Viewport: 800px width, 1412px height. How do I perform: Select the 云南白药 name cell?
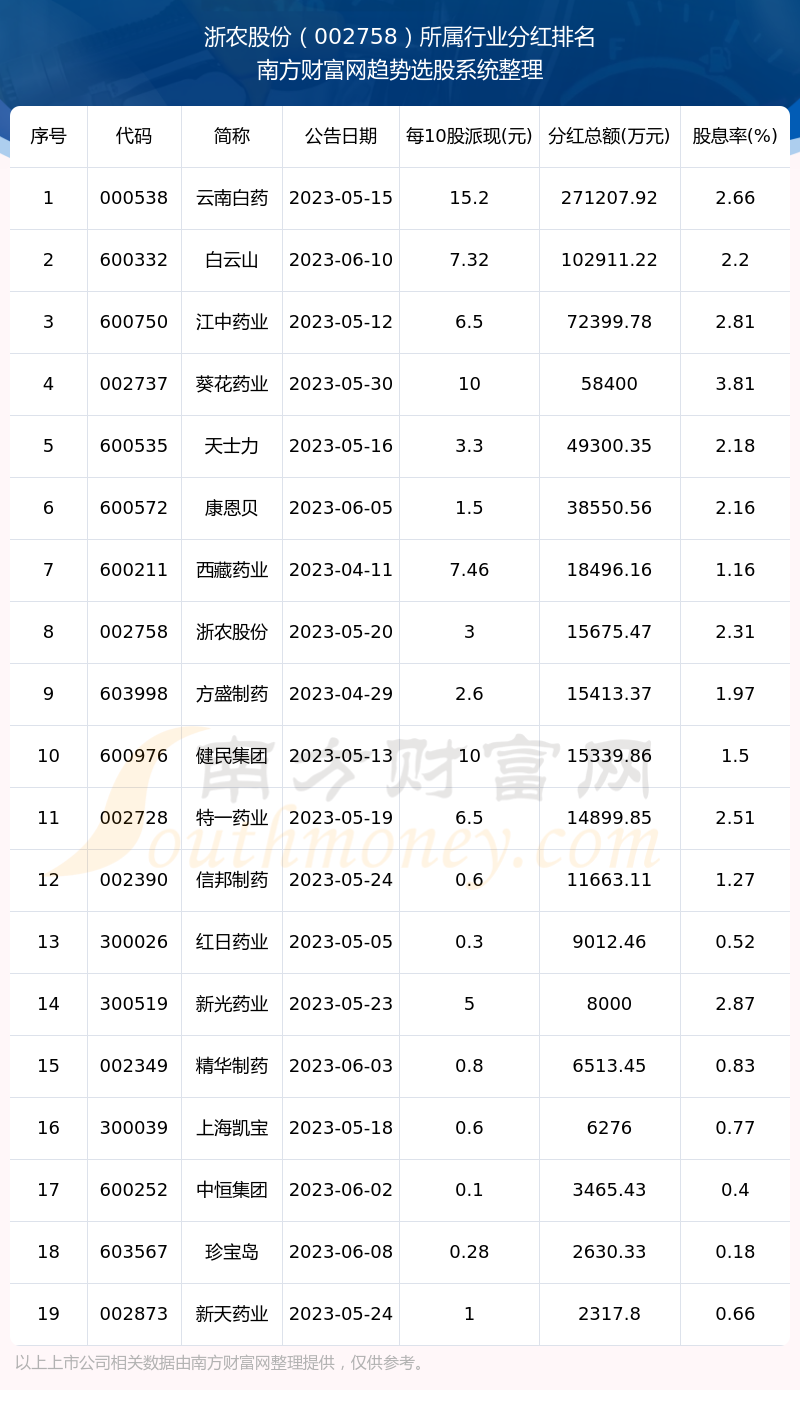click(232, 198)
